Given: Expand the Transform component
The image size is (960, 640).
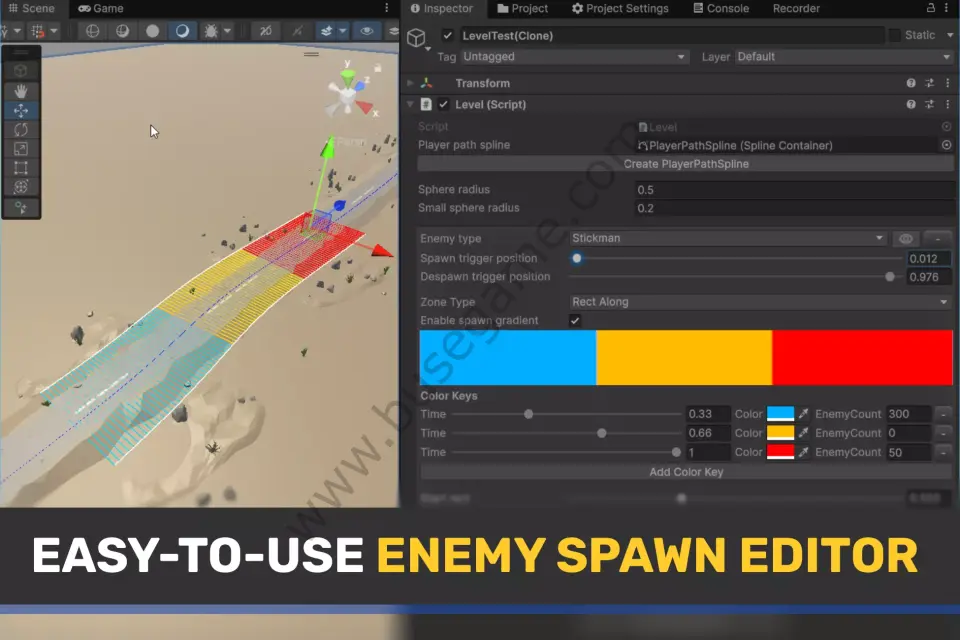Looking at the screenshot, I should 410,83.
